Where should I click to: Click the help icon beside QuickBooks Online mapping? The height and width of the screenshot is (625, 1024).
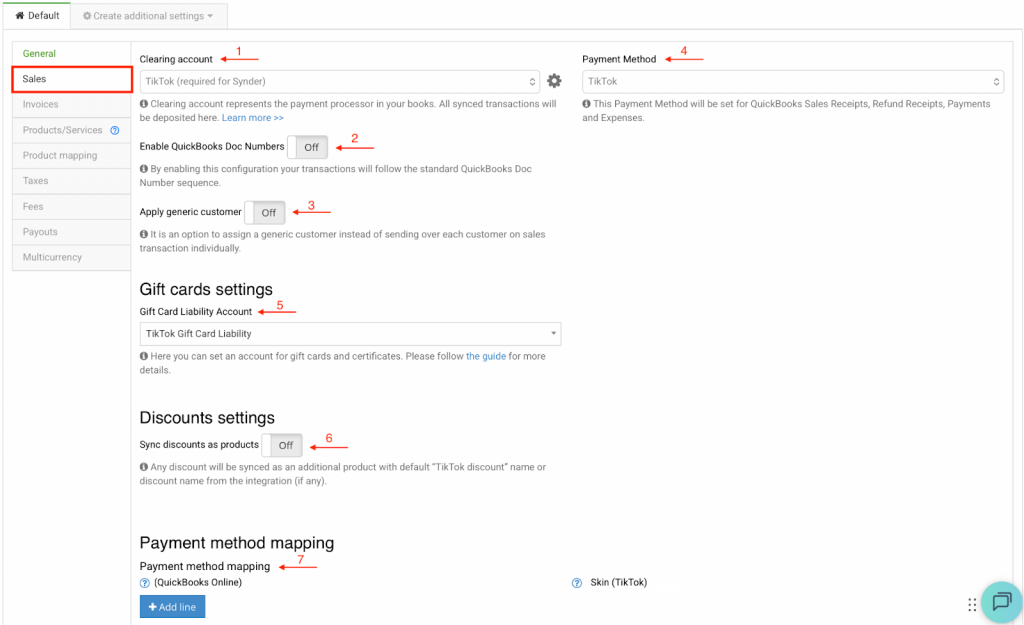point(145,583)
